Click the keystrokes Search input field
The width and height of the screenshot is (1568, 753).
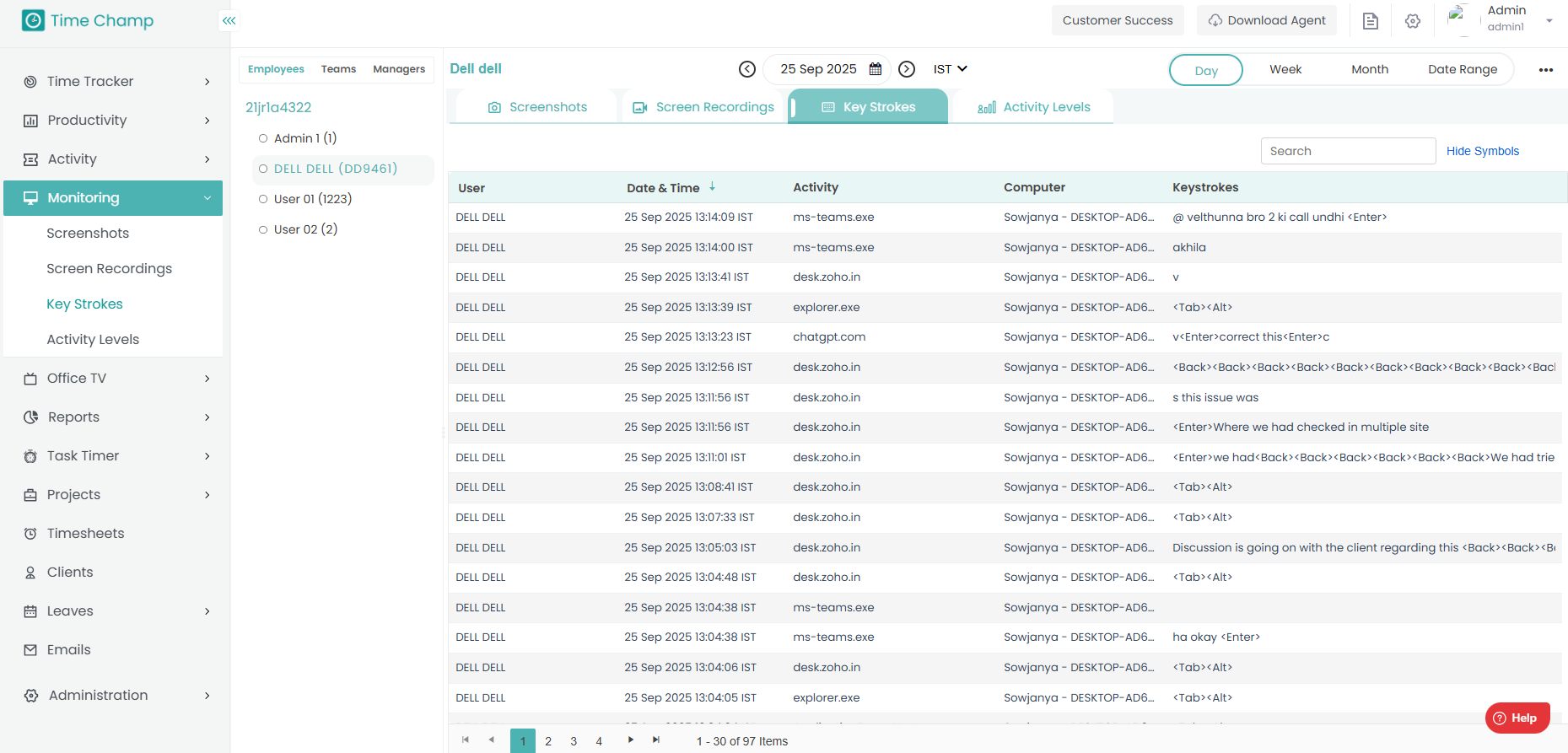pos(1347,151)
